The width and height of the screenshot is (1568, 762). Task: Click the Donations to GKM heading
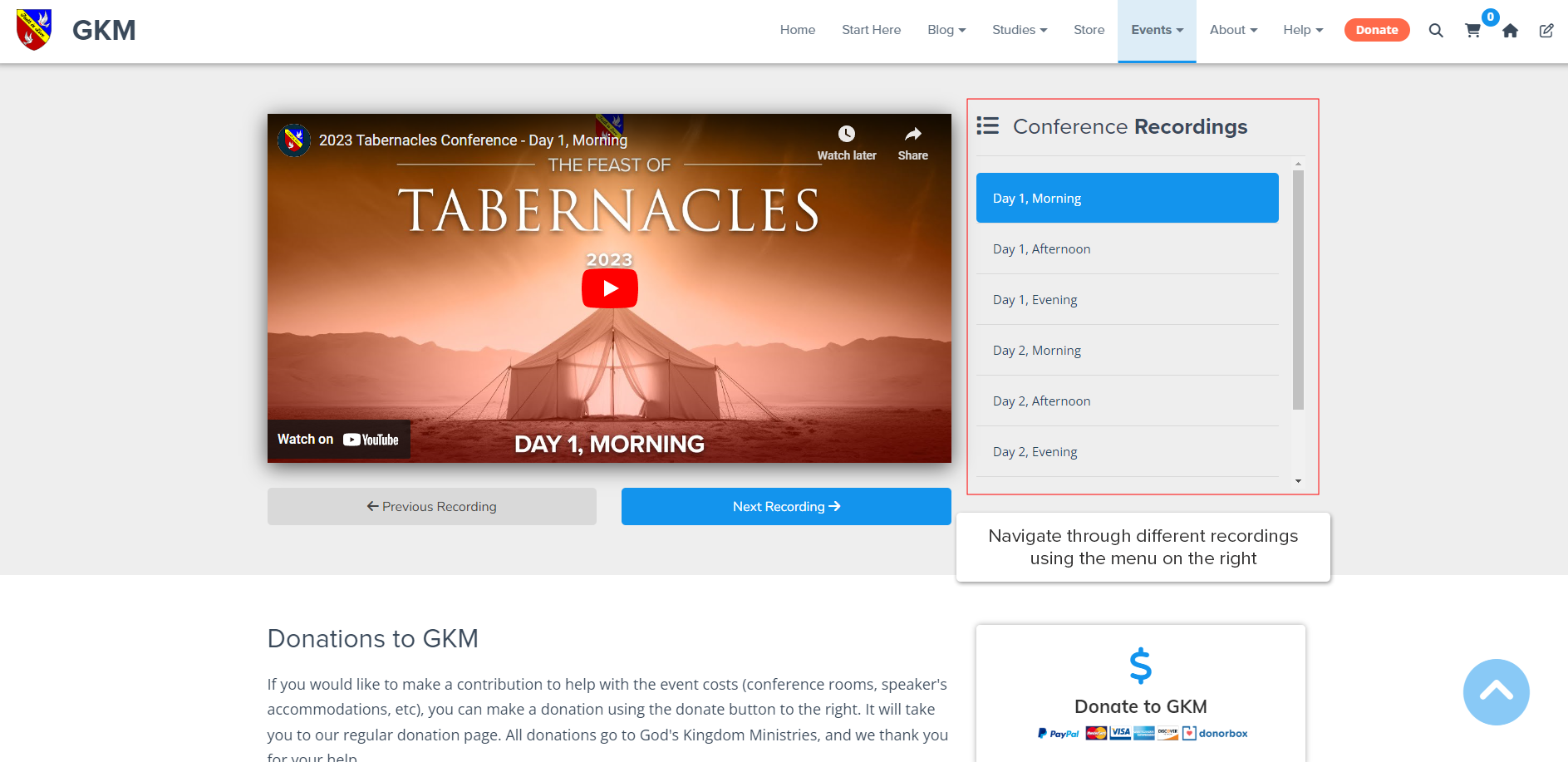pos(373,638)
